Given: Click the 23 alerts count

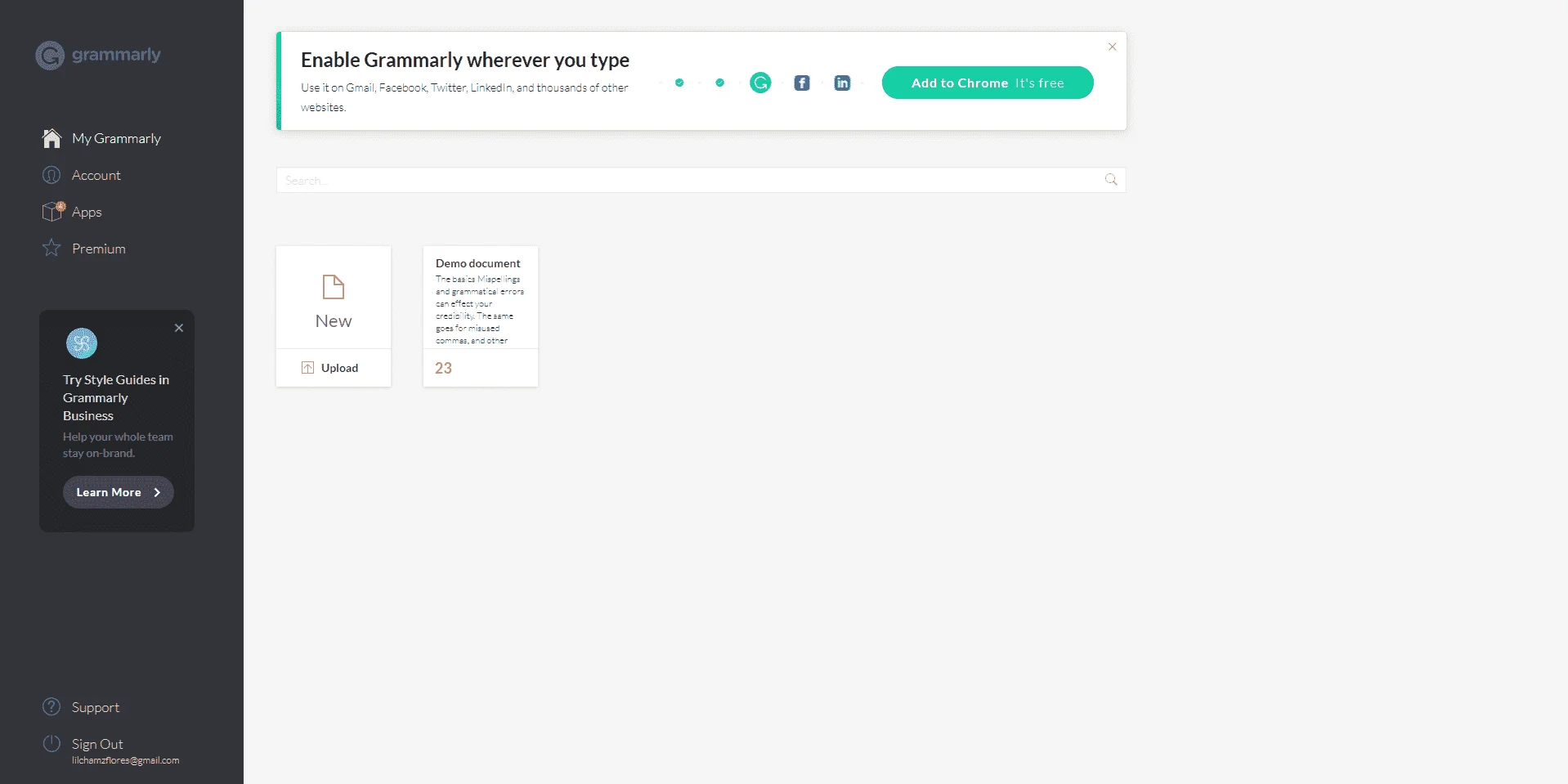Looking at the screenshot, I should pos(443,368).
